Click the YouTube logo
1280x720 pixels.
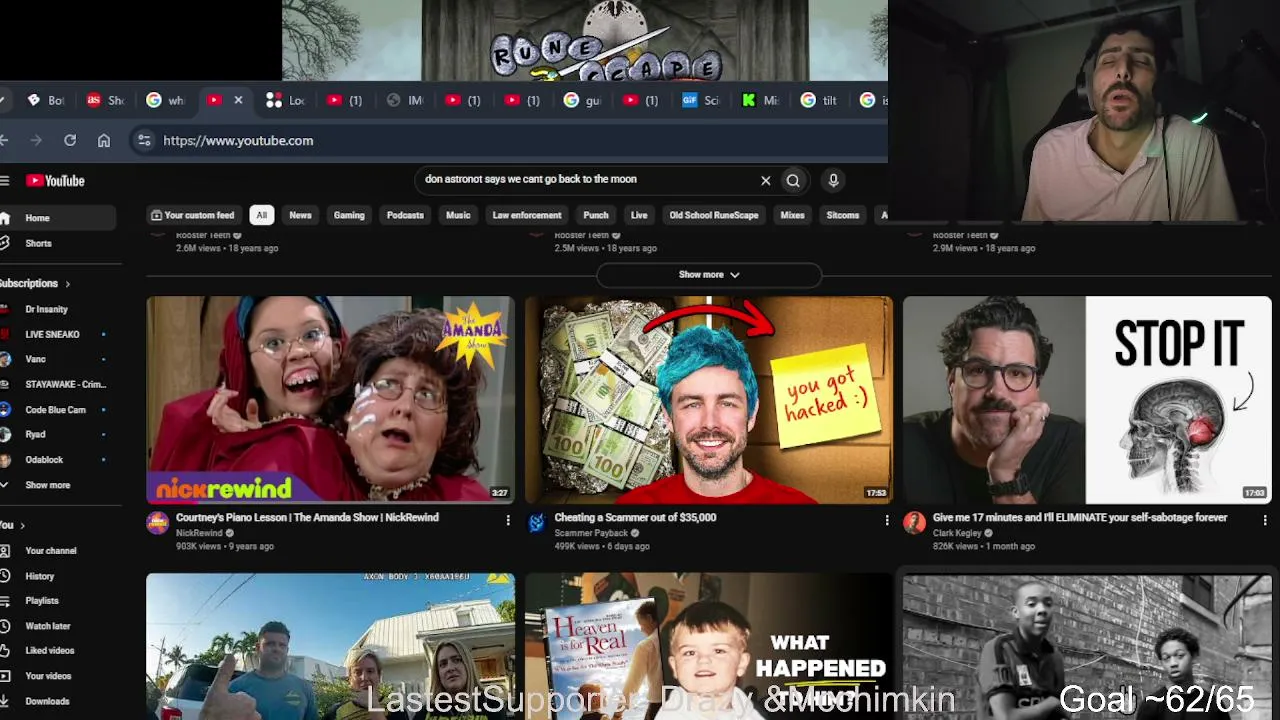pyautogui.click(x=55, y=181)
